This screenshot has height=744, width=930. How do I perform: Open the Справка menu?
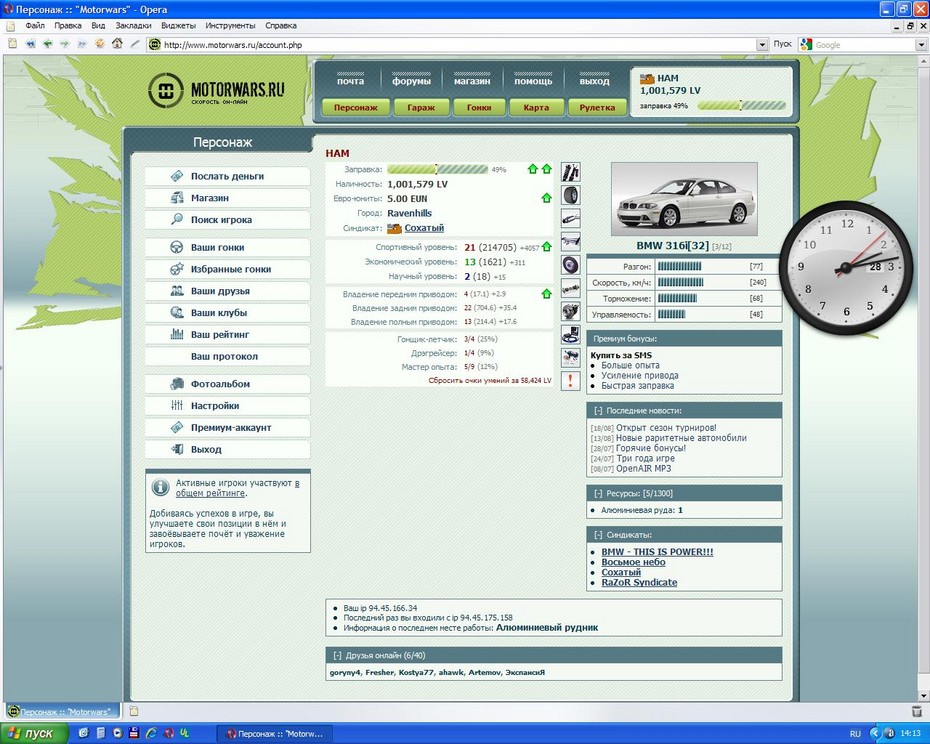[281, 26]
